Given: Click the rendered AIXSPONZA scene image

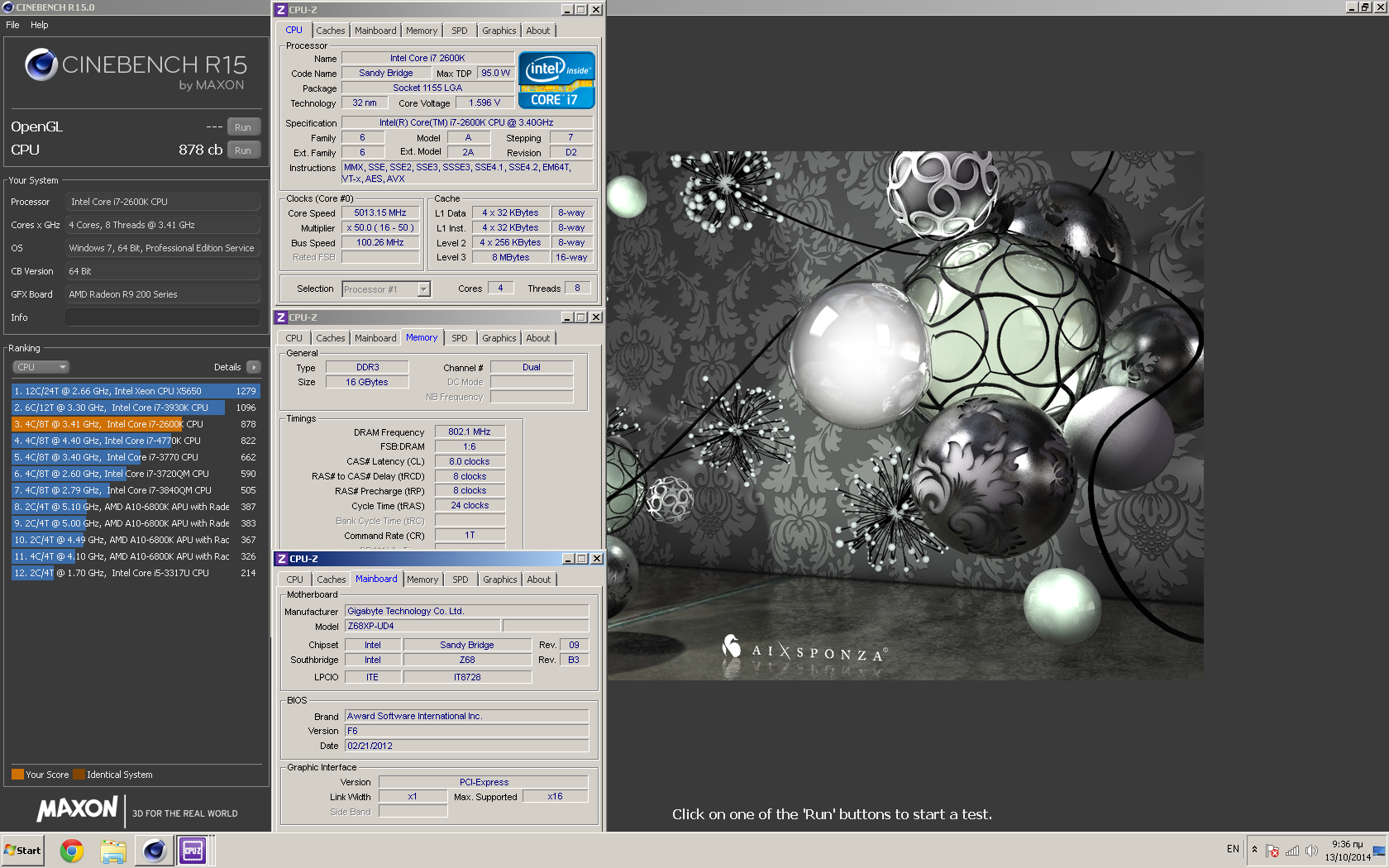Looking at the screenshot, I should coord(905,416).
